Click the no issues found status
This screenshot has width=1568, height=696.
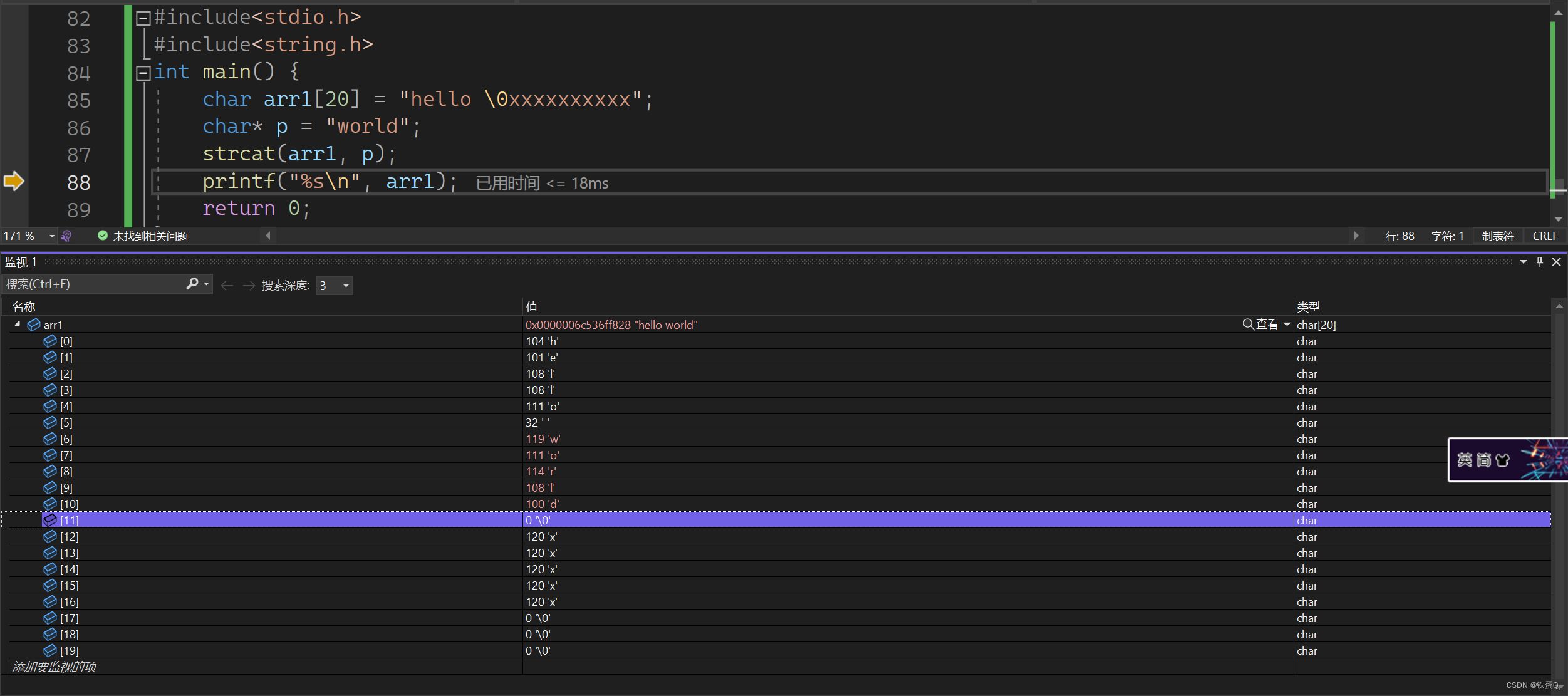(150, 236)
